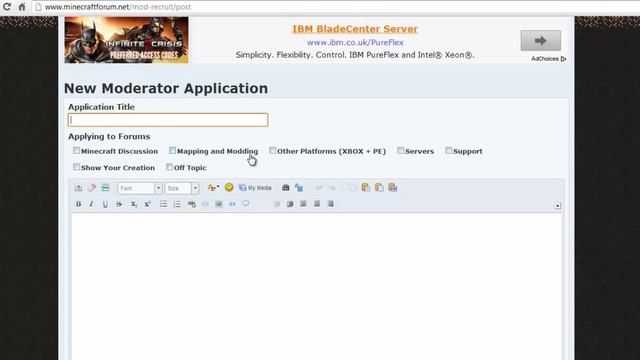Check the Other Platforms (XBOX + PE) checkbox
Image resolution: width=640 pixels, height=360 pixels.
click(x=272, y=151)
